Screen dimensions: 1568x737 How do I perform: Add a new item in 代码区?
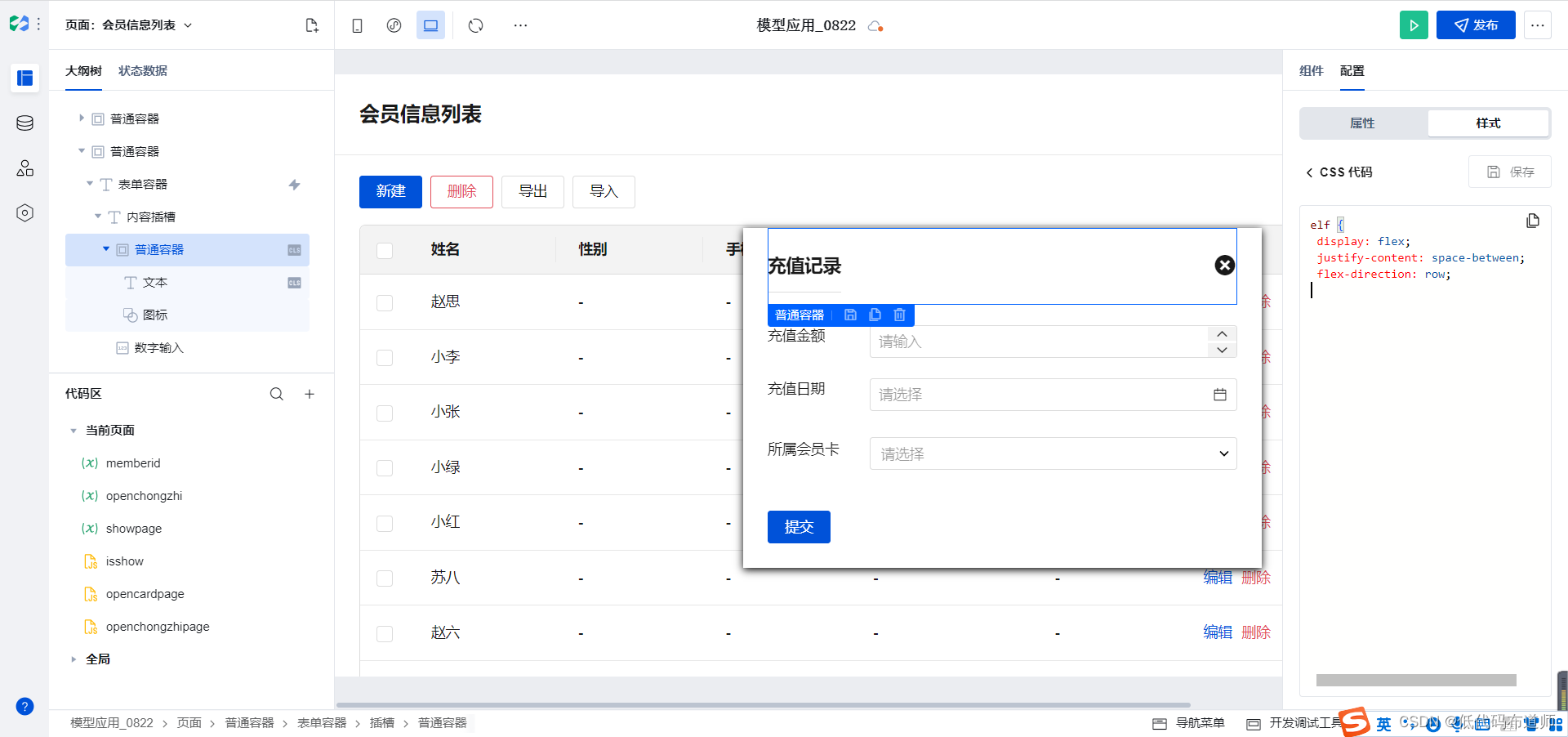click(x=310, y=394)
